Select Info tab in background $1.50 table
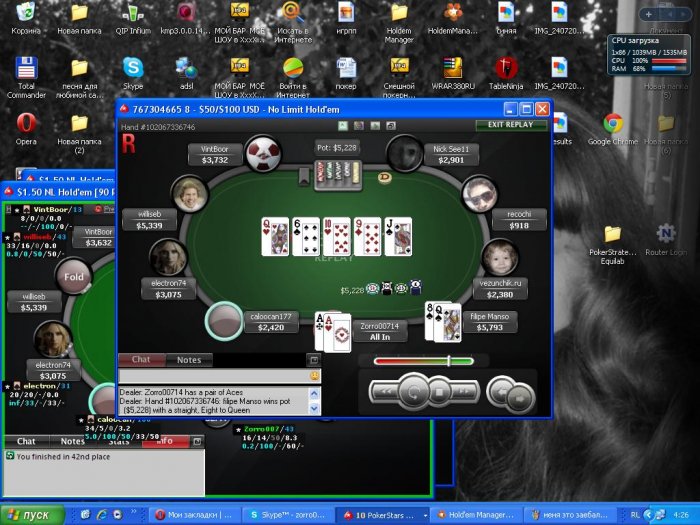 [x=165, y=442]
